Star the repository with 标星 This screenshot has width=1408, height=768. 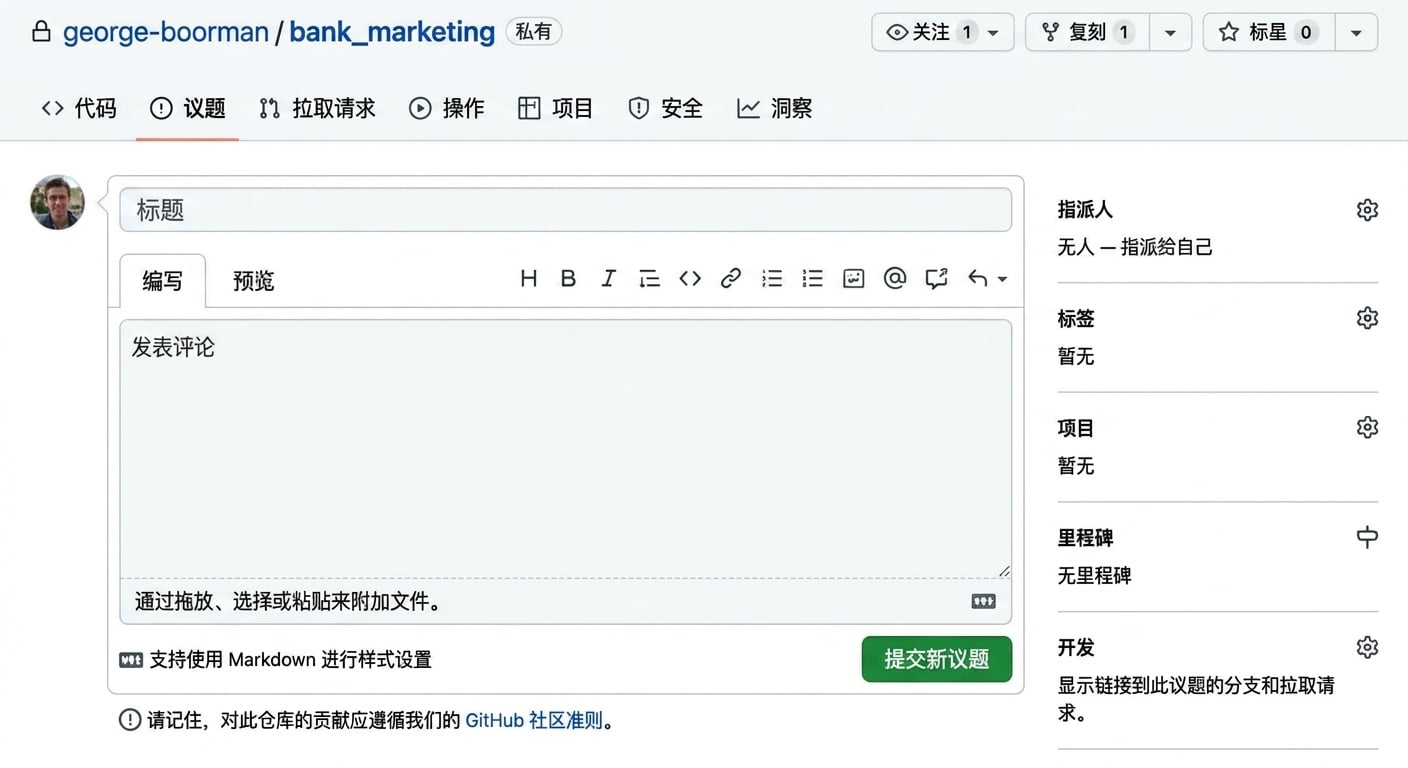1268,32
